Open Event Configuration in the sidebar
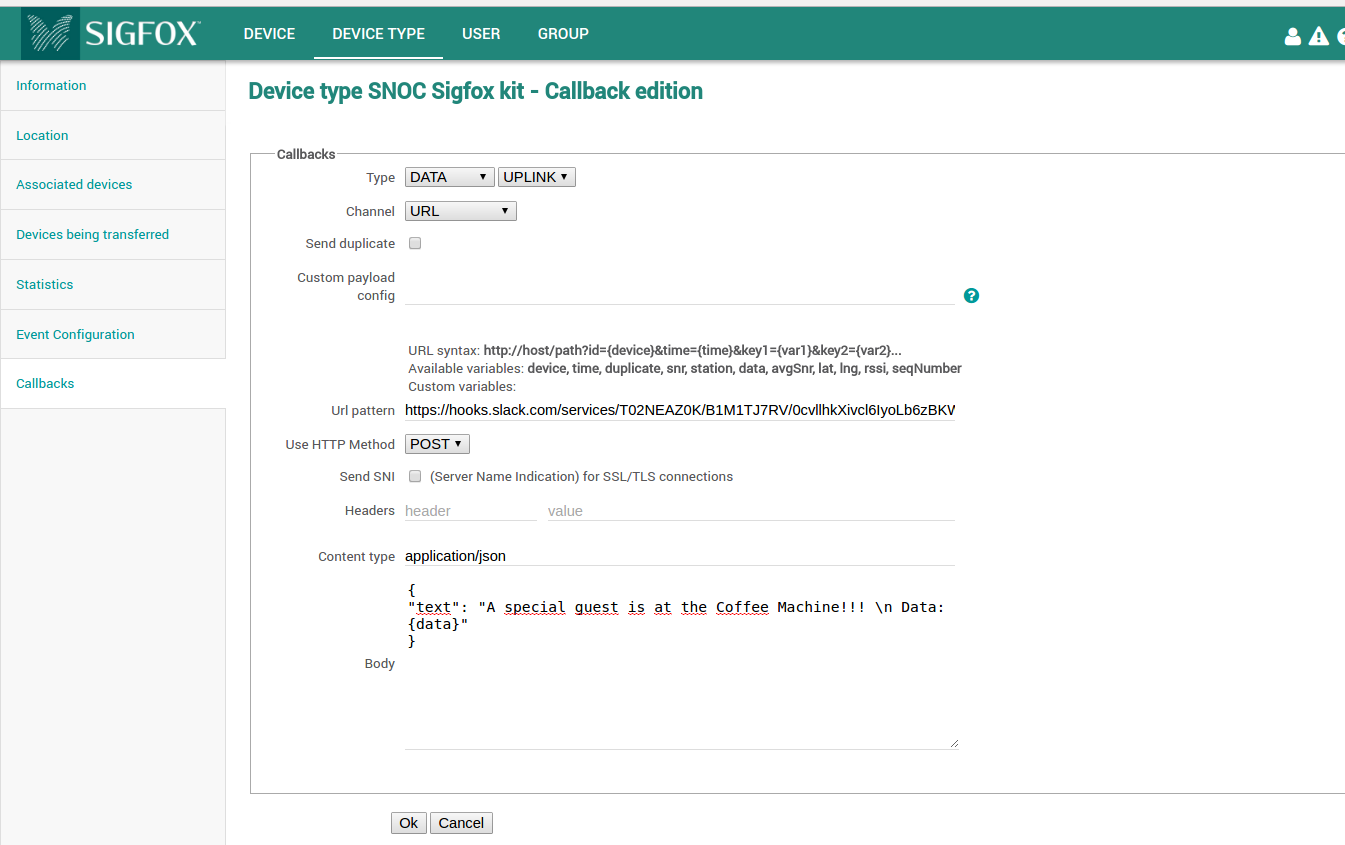Viewport: 1345px width, 845px height. (x=113, y=334)
